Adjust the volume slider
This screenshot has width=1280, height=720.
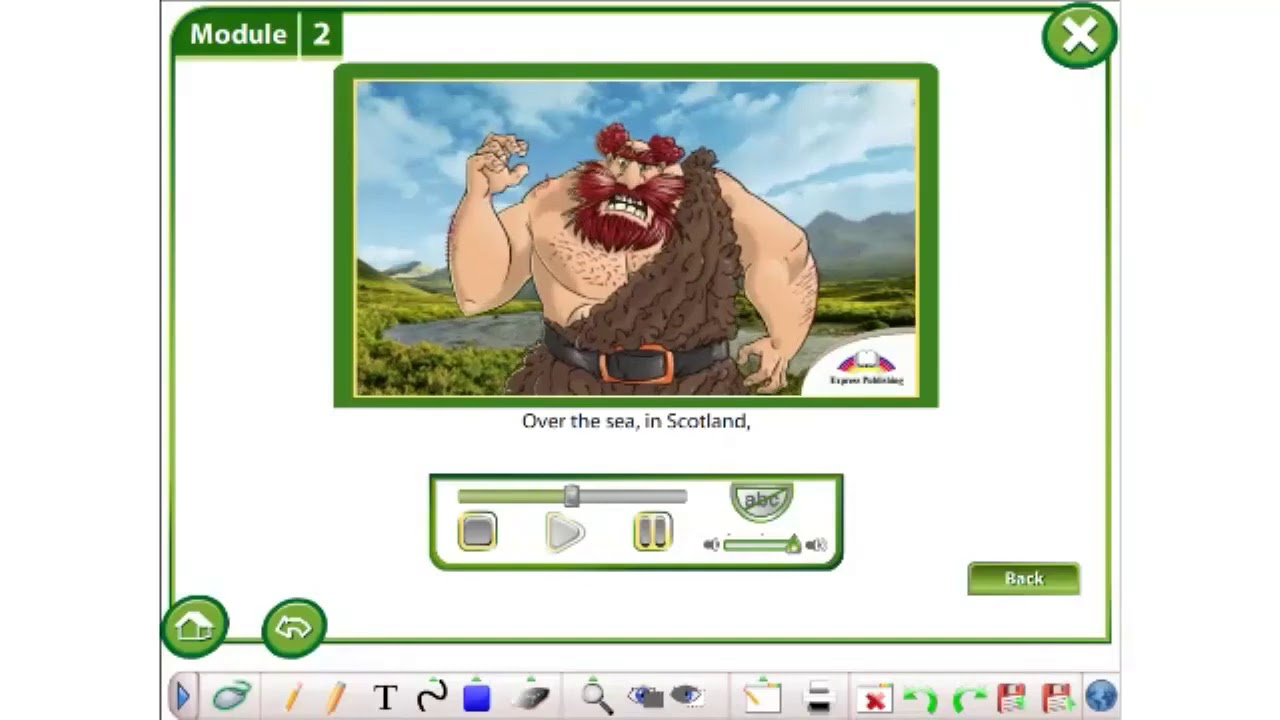tap(761, 545)
